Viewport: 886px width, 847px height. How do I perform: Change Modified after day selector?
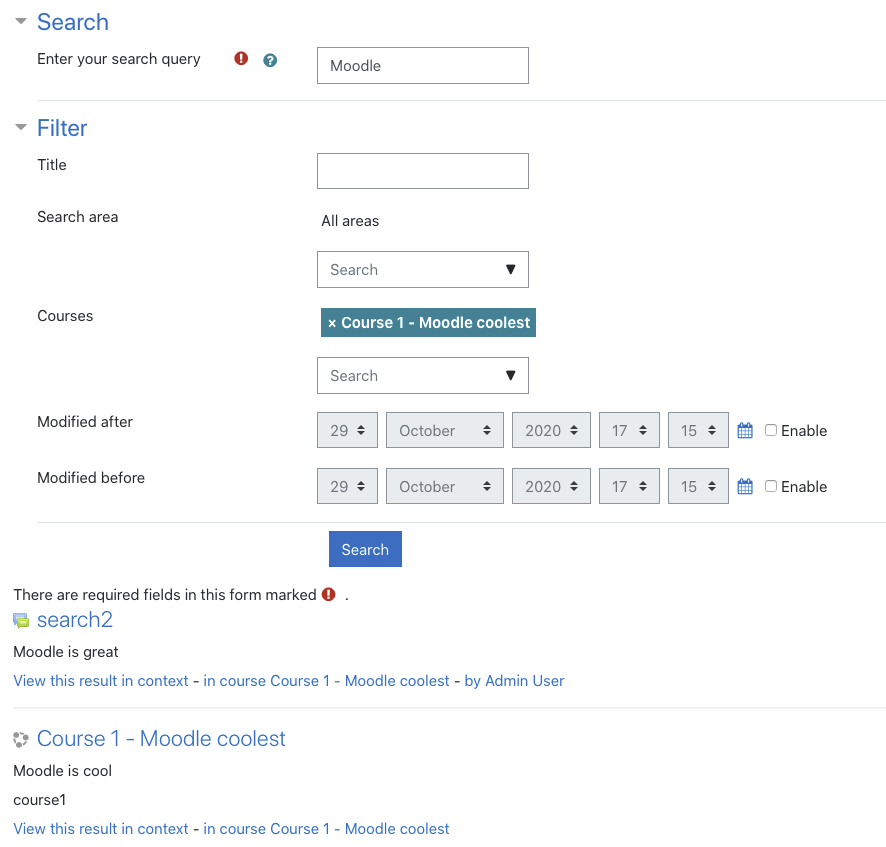point(347,430)
